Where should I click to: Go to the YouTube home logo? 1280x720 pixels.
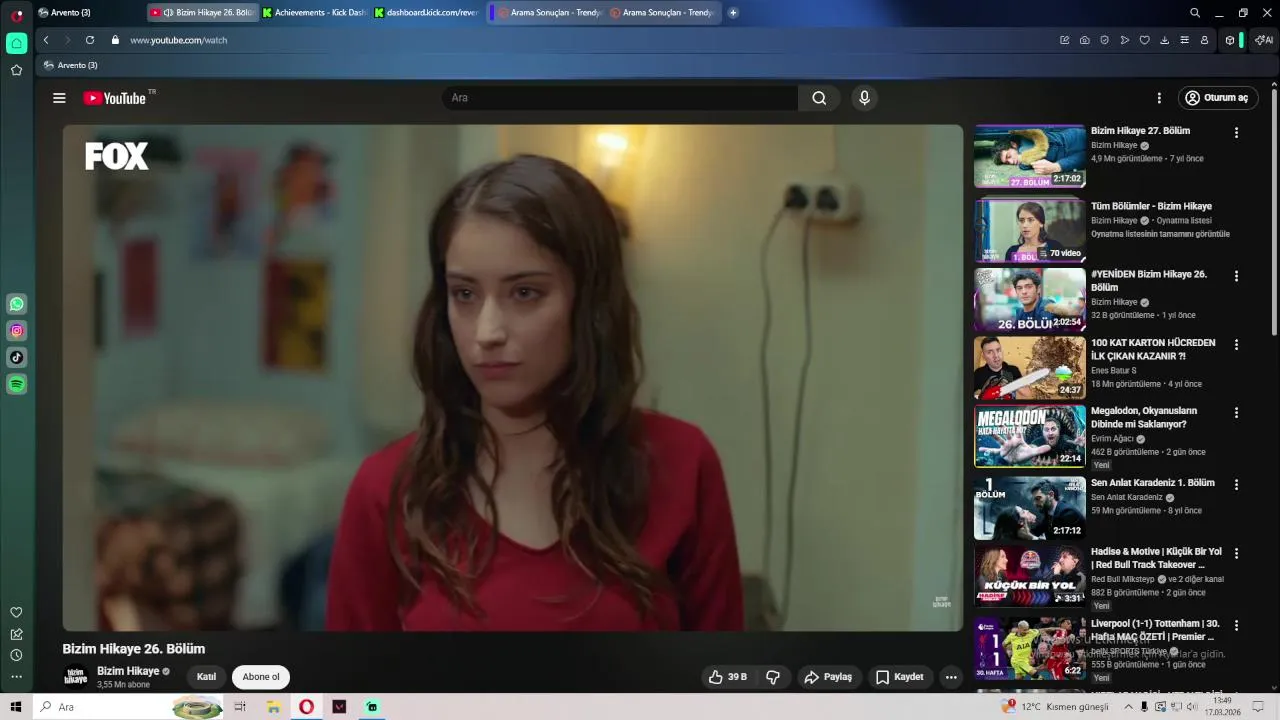click(x=115, y=98)
